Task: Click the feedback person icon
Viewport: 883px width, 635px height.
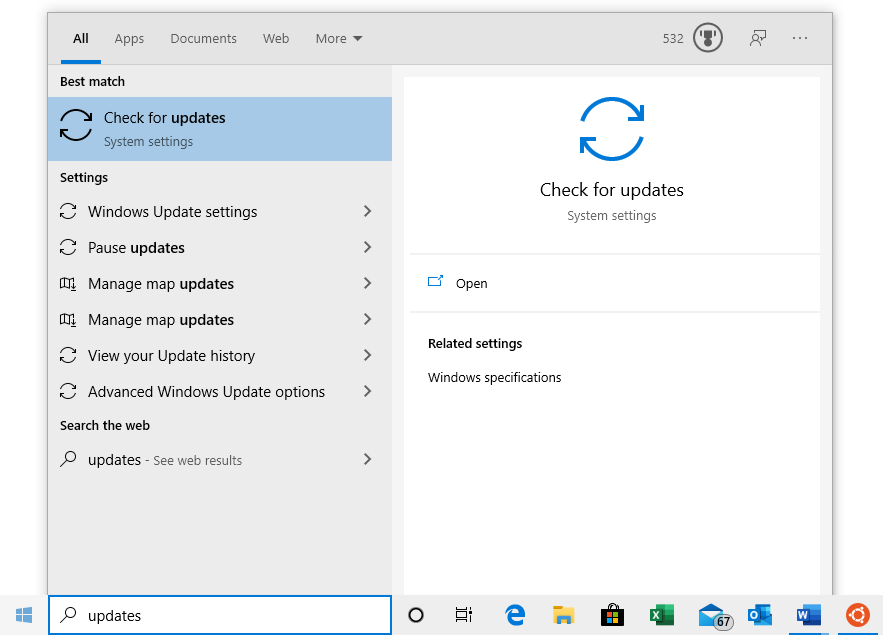Action: [x=758, y=39]
